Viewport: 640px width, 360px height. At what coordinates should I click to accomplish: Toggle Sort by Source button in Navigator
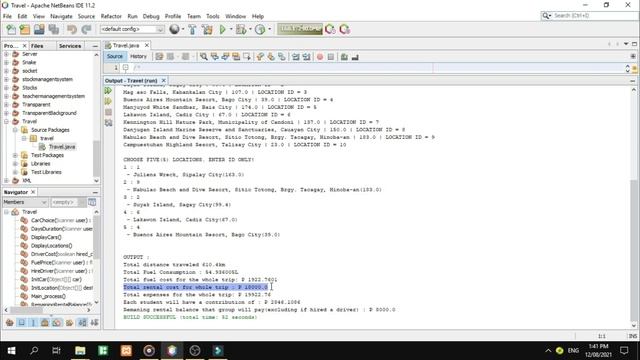tap(94, 323)
